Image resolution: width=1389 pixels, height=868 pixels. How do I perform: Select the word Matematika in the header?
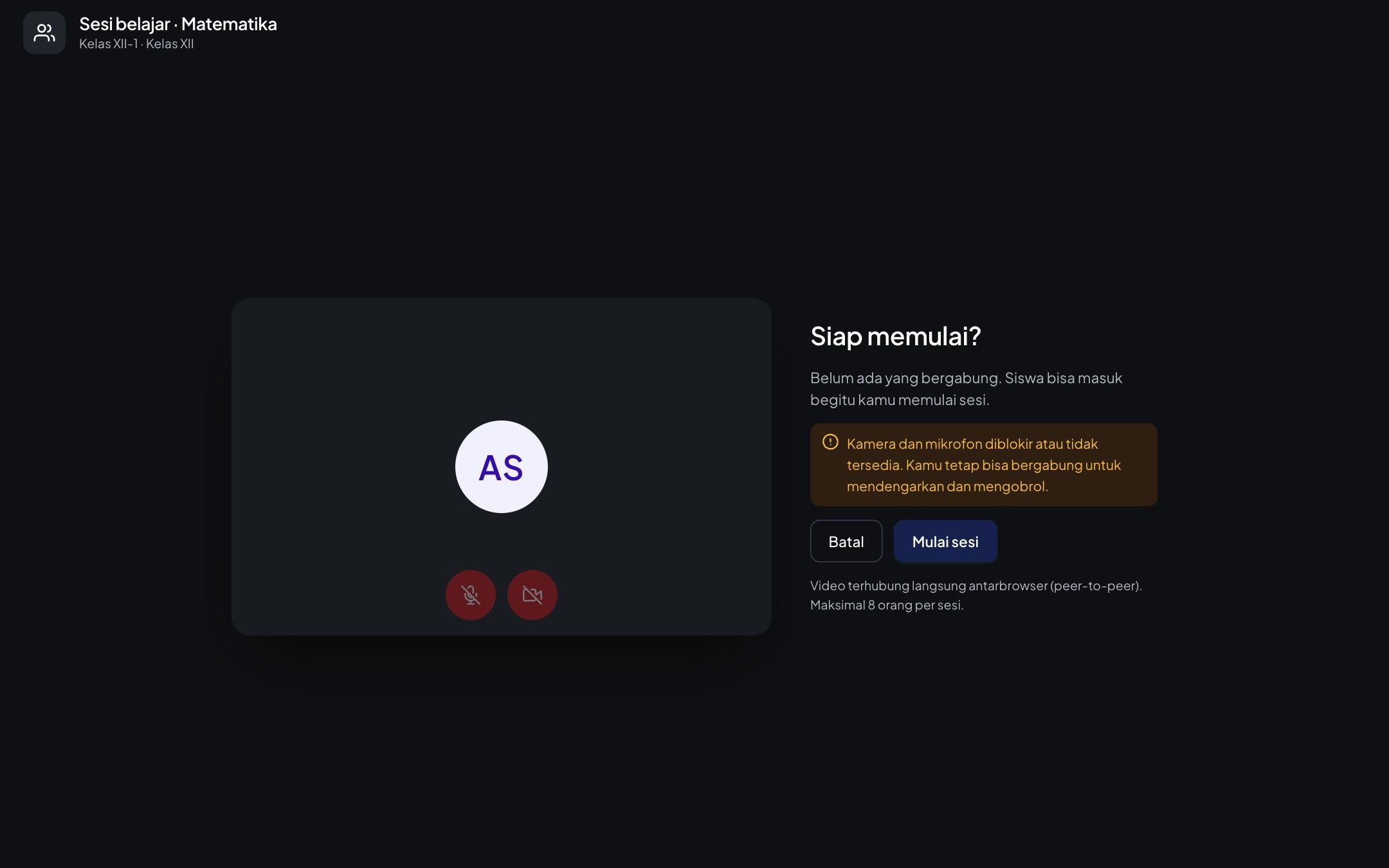coord(229,24)
